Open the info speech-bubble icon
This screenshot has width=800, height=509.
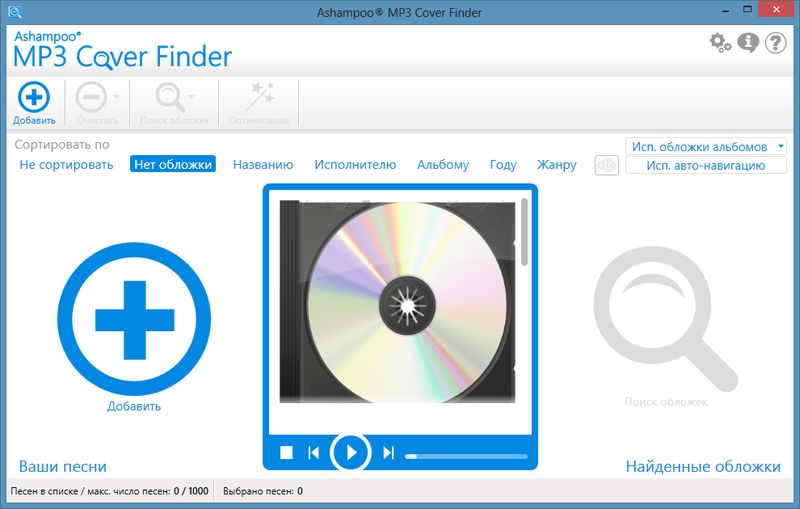pyautogui.click(x=748, y=42)
